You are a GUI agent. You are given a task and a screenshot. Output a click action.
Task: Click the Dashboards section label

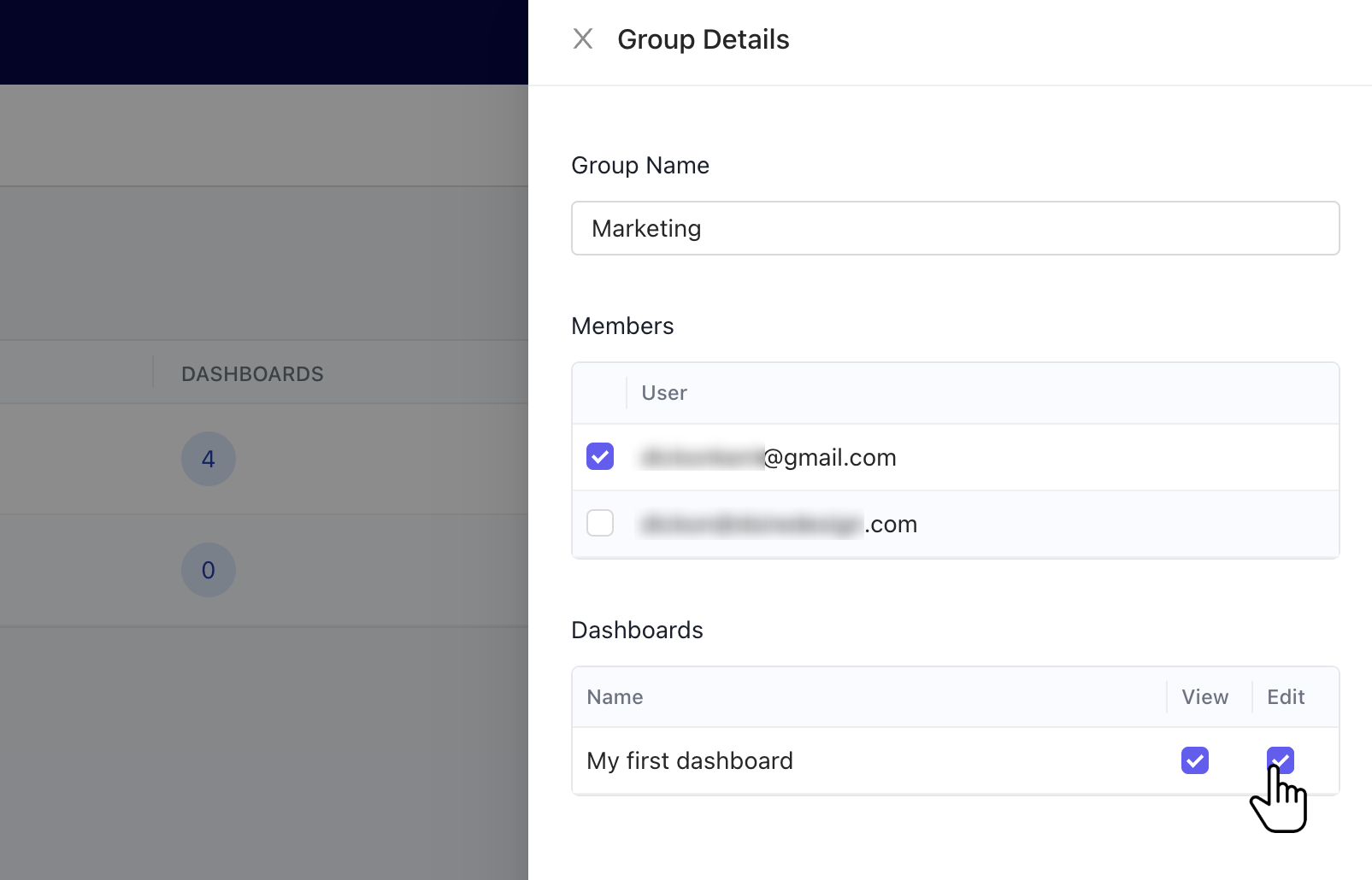tap(637, 631)
